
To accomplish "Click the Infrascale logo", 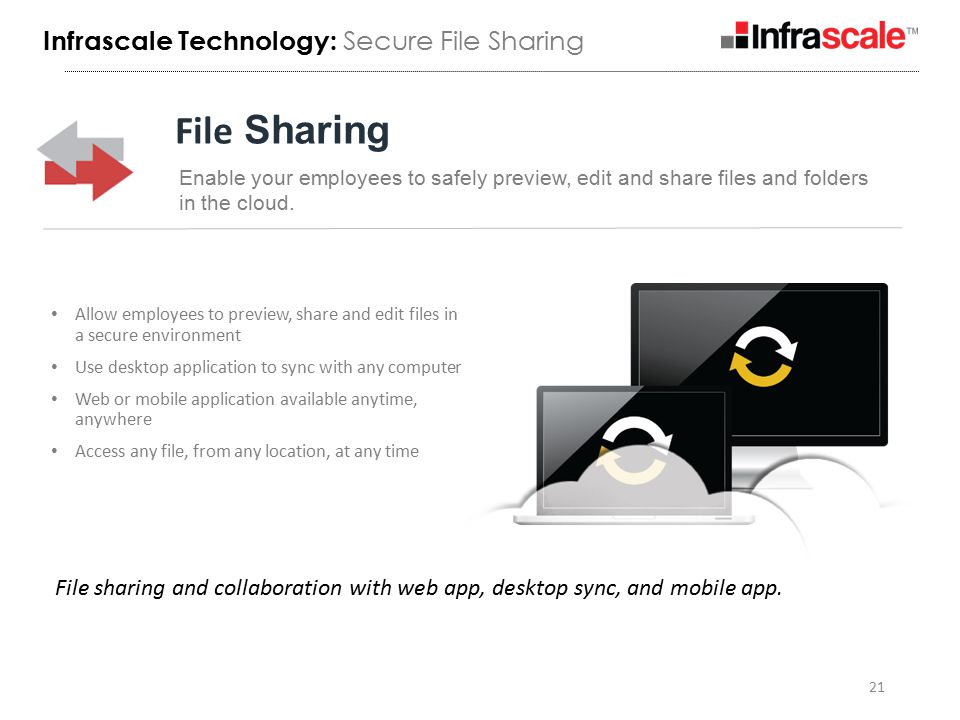I will (x=819, y=36).
